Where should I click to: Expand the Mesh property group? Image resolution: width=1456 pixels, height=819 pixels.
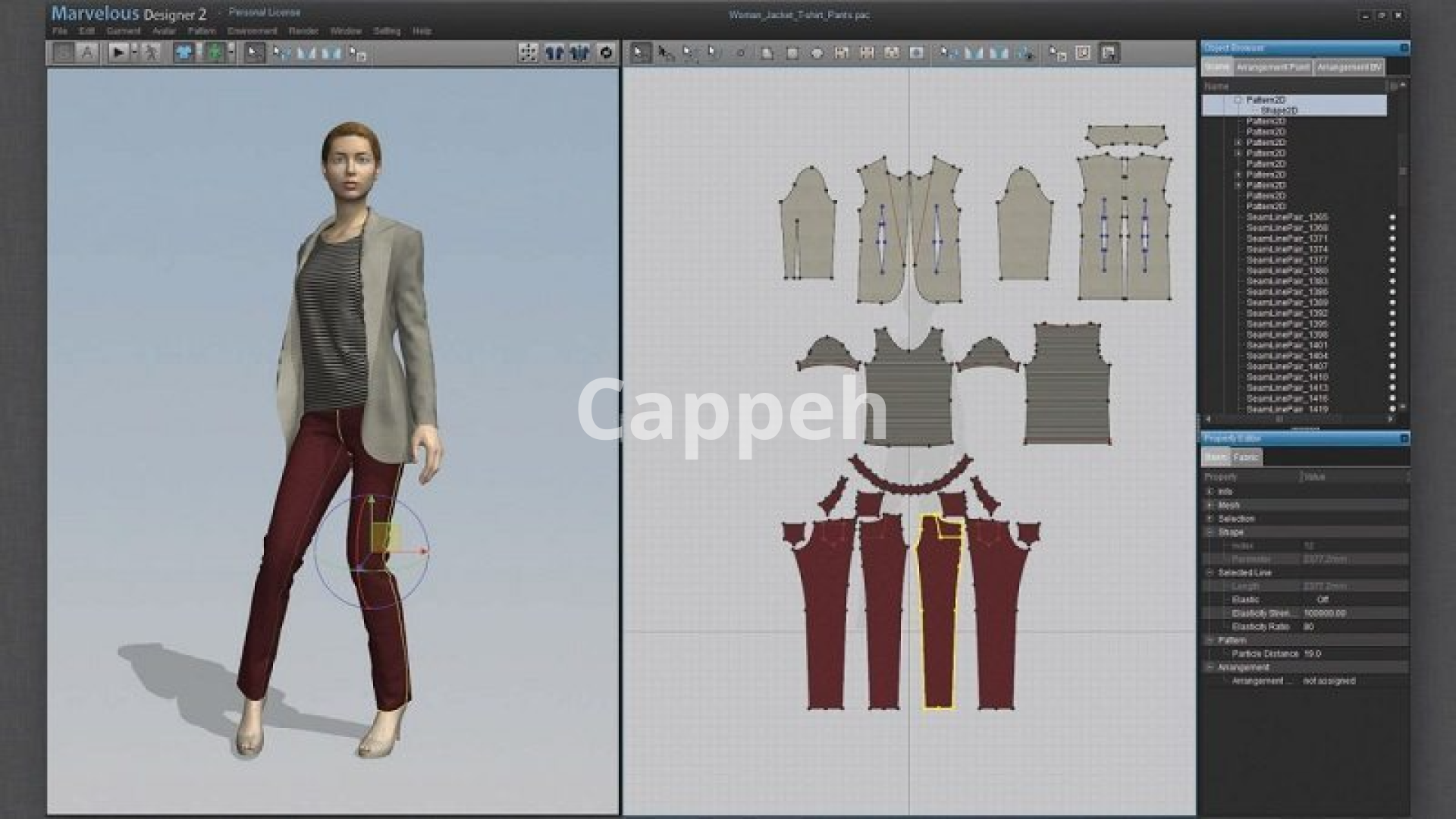click(x=1210, y=505)
